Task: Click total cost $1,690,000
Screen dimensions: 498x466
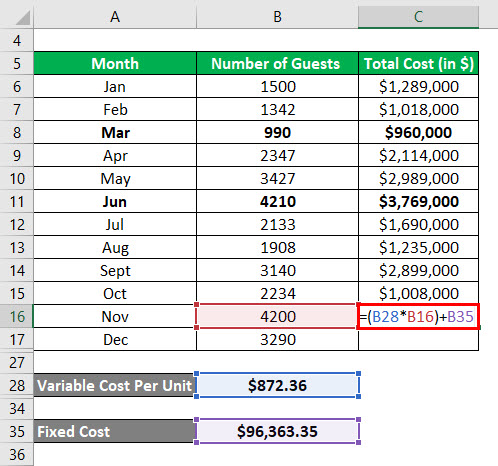Action: tap(418, 224)
